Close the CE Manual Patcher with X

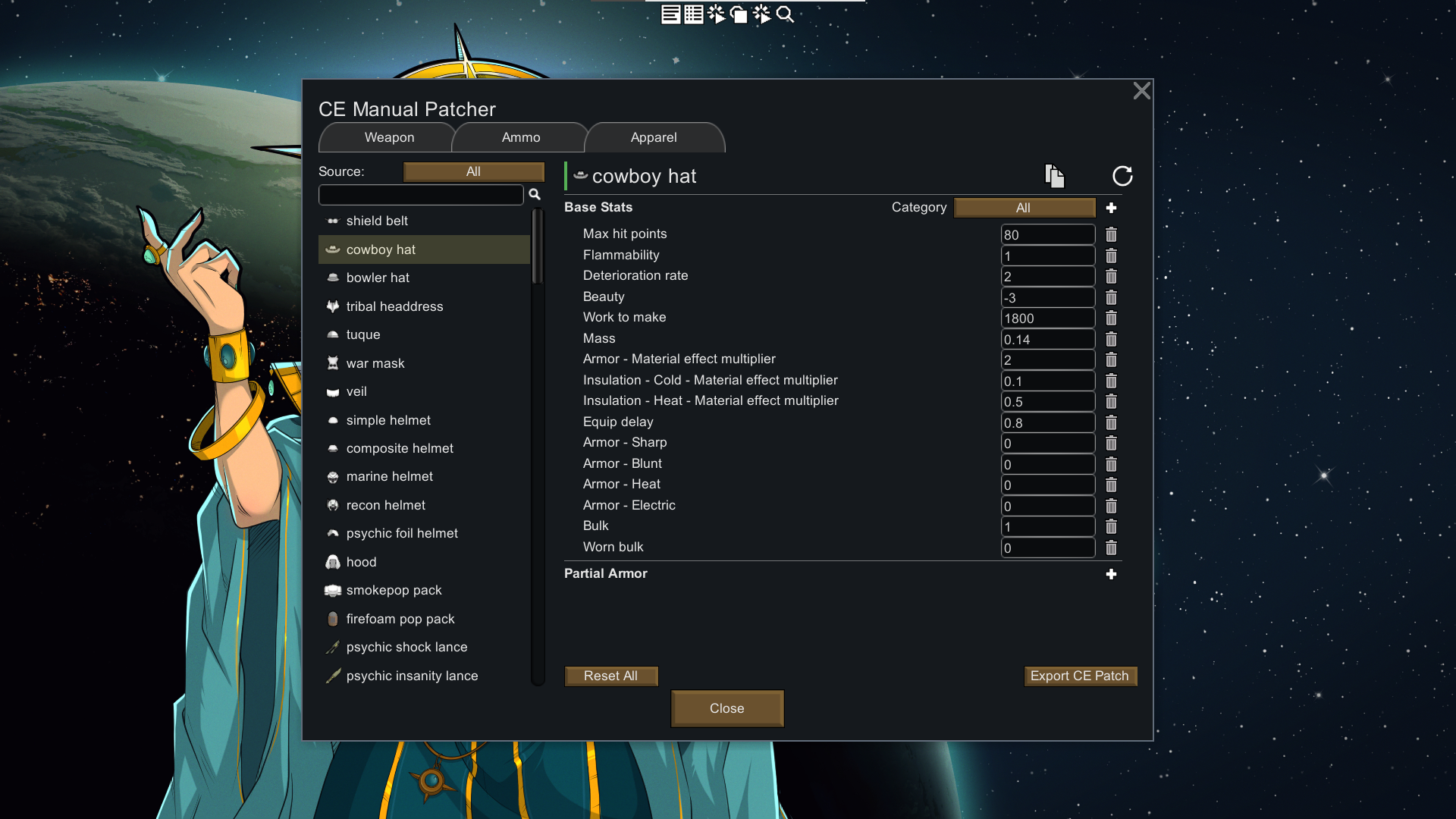point(1141,91)
